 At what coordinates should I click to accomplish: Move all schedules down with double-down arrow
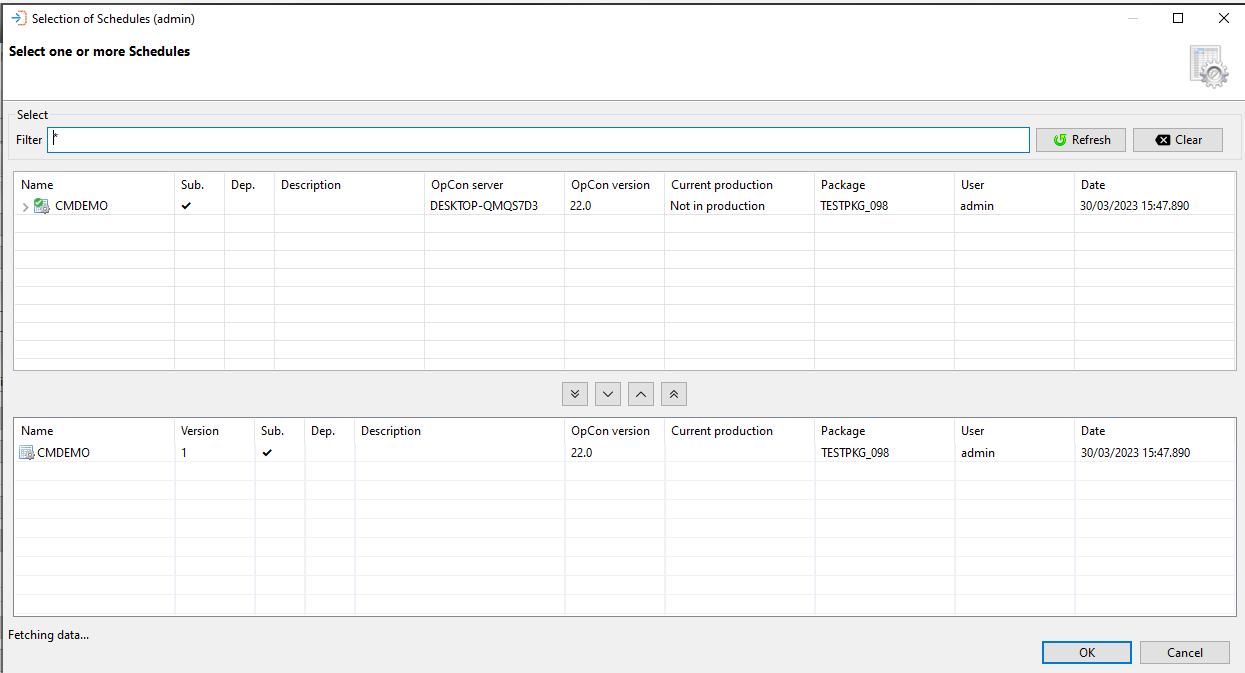574,394
